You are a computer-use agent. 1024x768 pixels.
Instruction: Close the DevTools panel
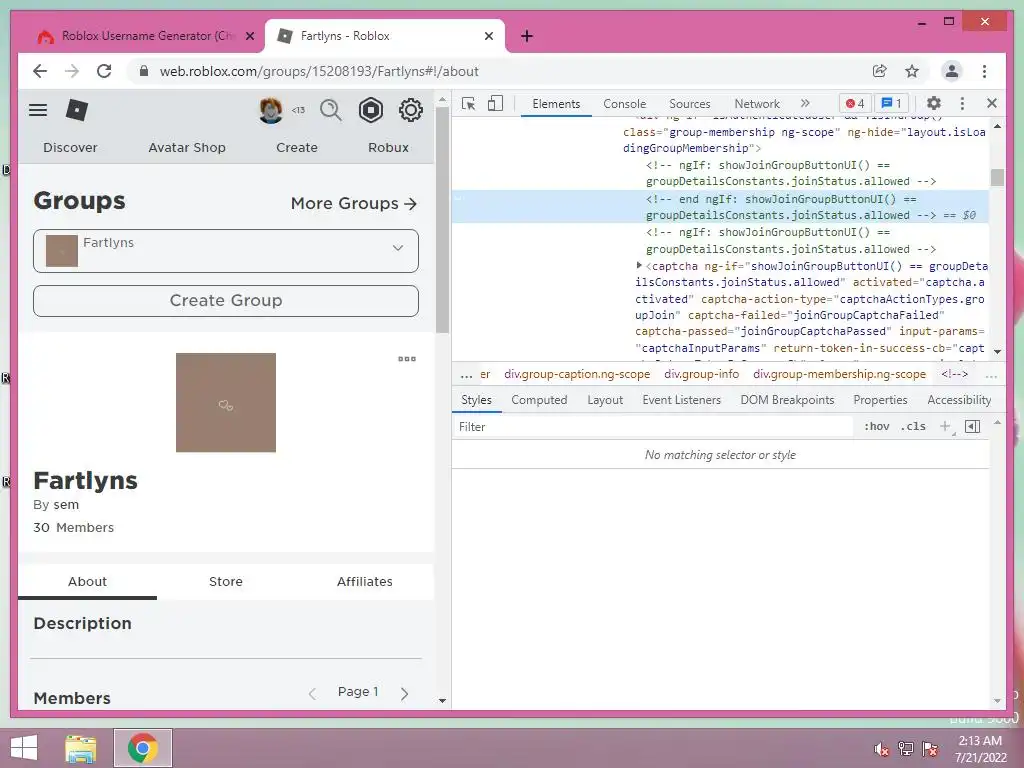(991, 103)
